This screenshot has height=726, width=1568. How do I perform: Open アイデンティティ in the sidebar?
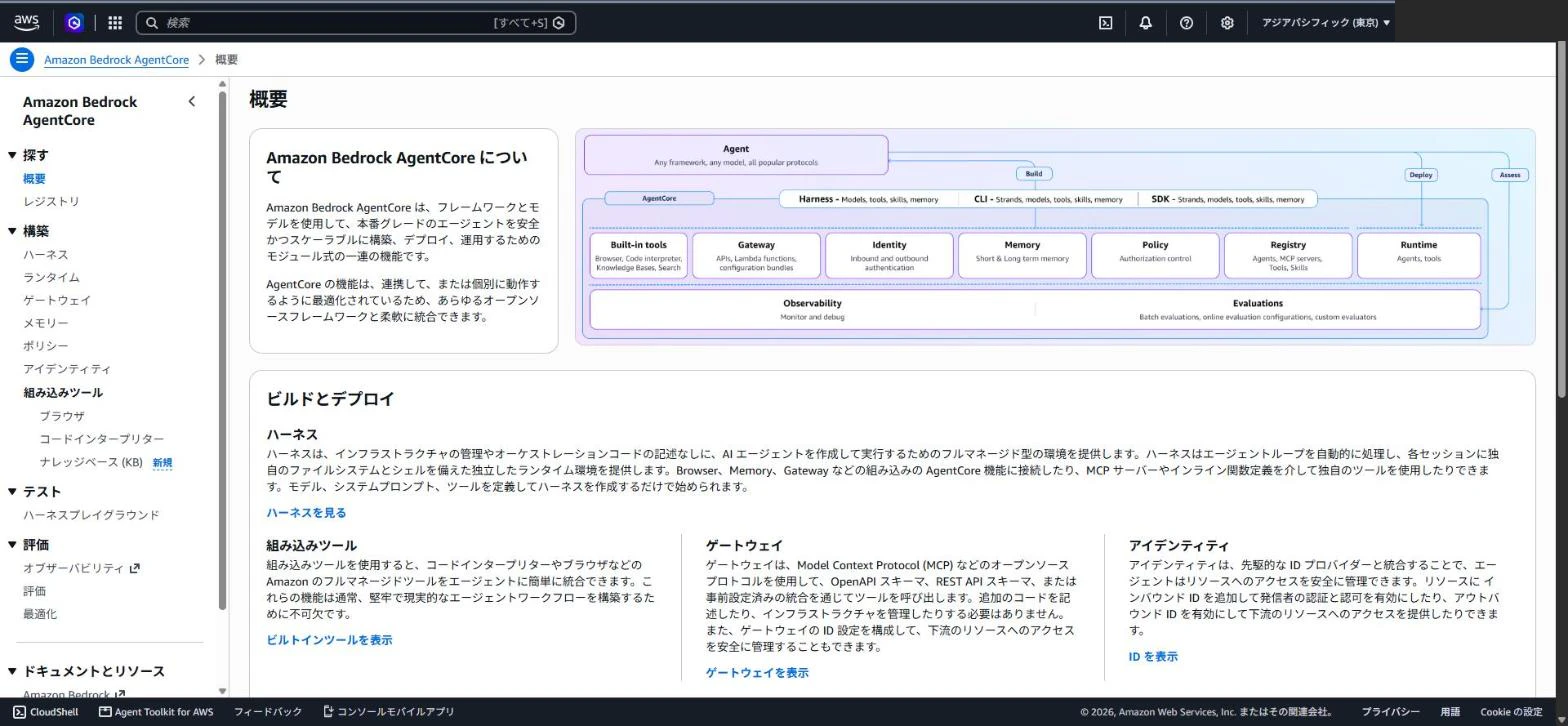(67, 369)
